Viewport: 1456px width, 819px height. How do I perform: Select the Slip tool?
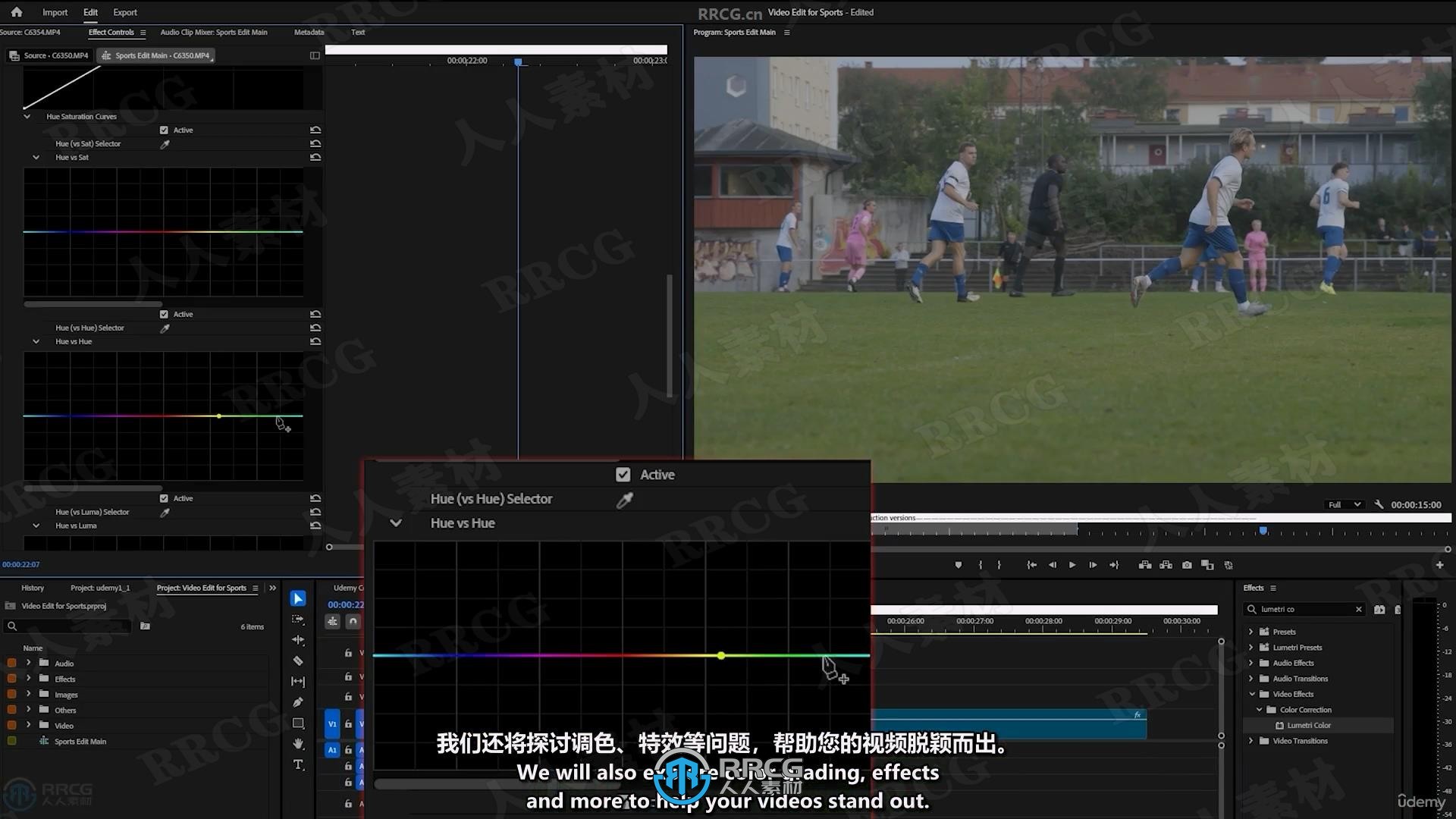pyautogui.click(x=298, y=682)
